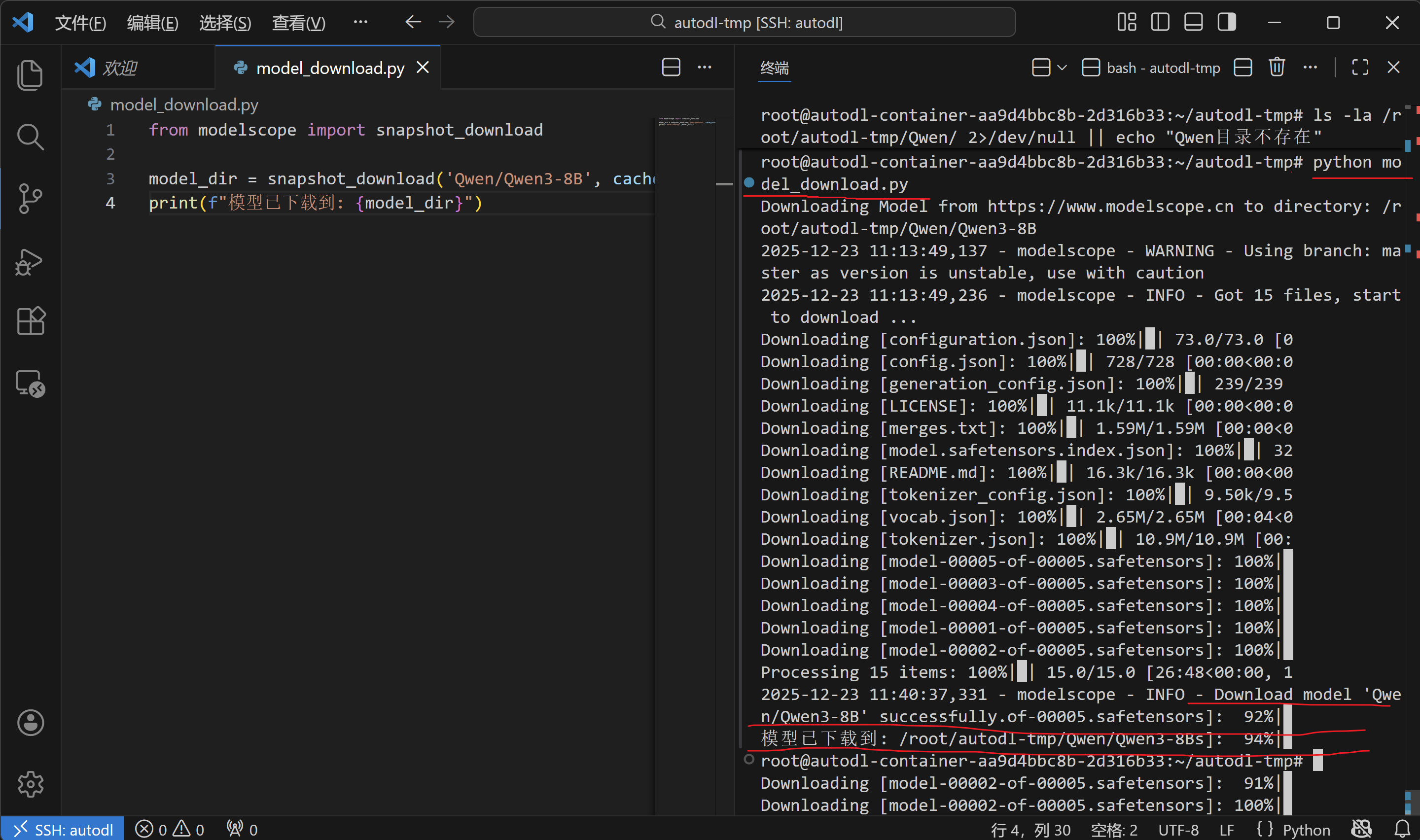Screen dimensions: 1420x840
Task: Change language mode from Python
Action: pos(1306,830)
